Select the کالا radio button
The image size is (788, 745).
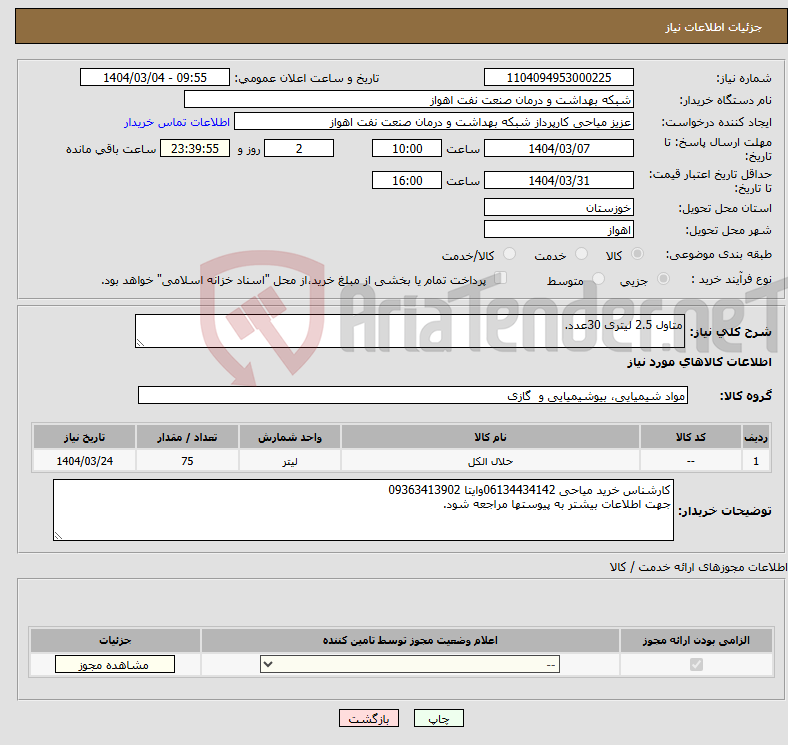click(x=638, y=256)
